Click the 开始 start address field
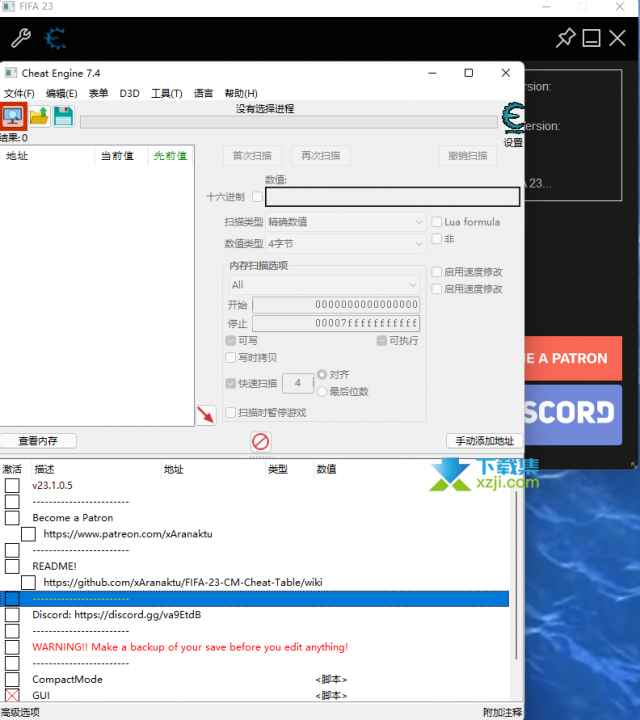Screen dimensions: 640x720 click(x=336, y=304)
